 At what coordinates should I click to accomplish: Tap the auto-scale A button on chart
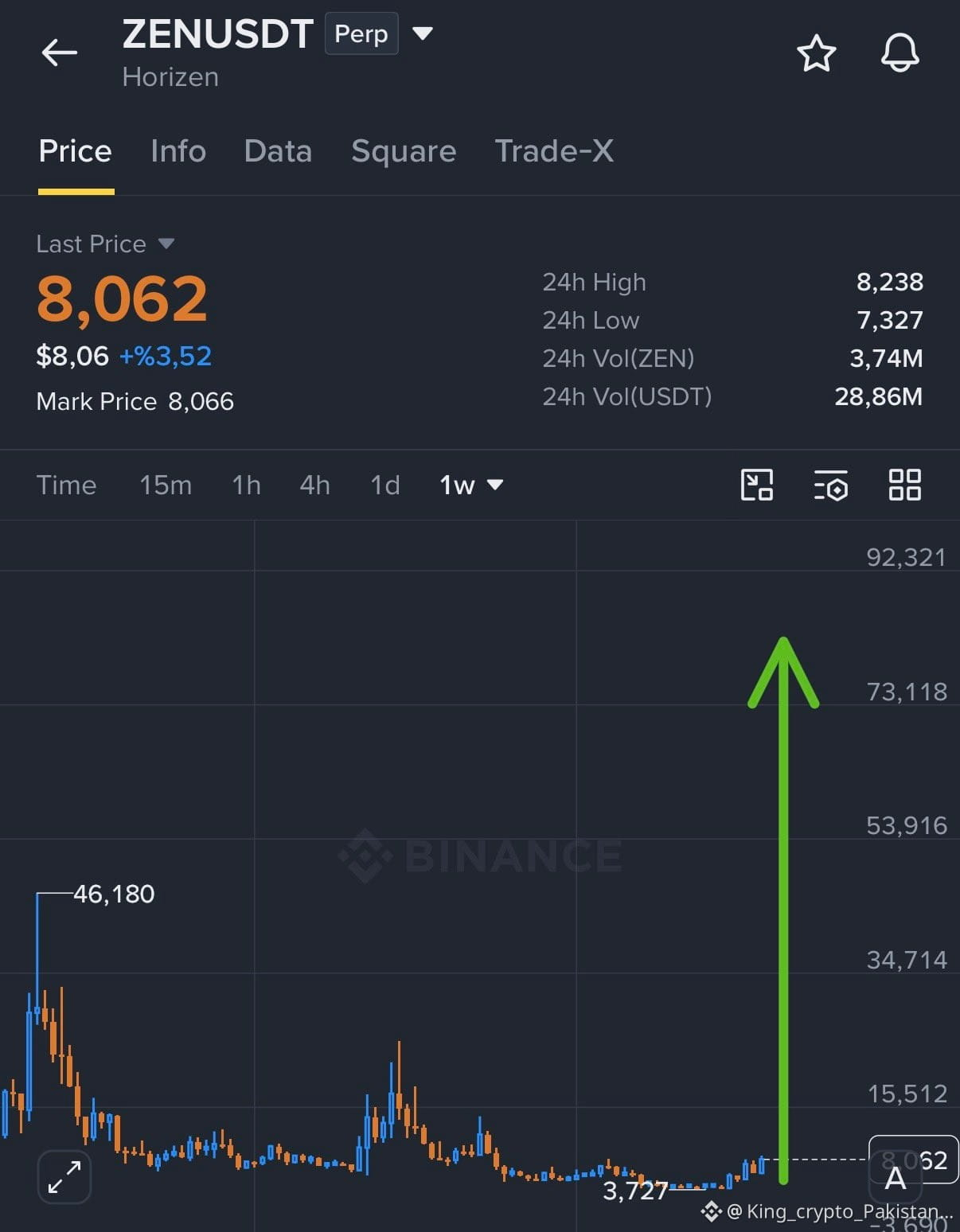[896, 1178]
